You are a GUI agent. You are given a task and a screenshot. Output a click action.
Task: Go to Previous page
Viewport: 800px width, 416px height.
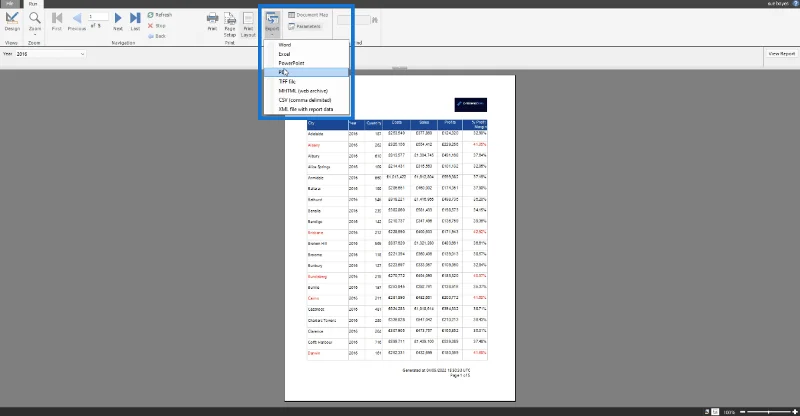[x=77, y=21]
